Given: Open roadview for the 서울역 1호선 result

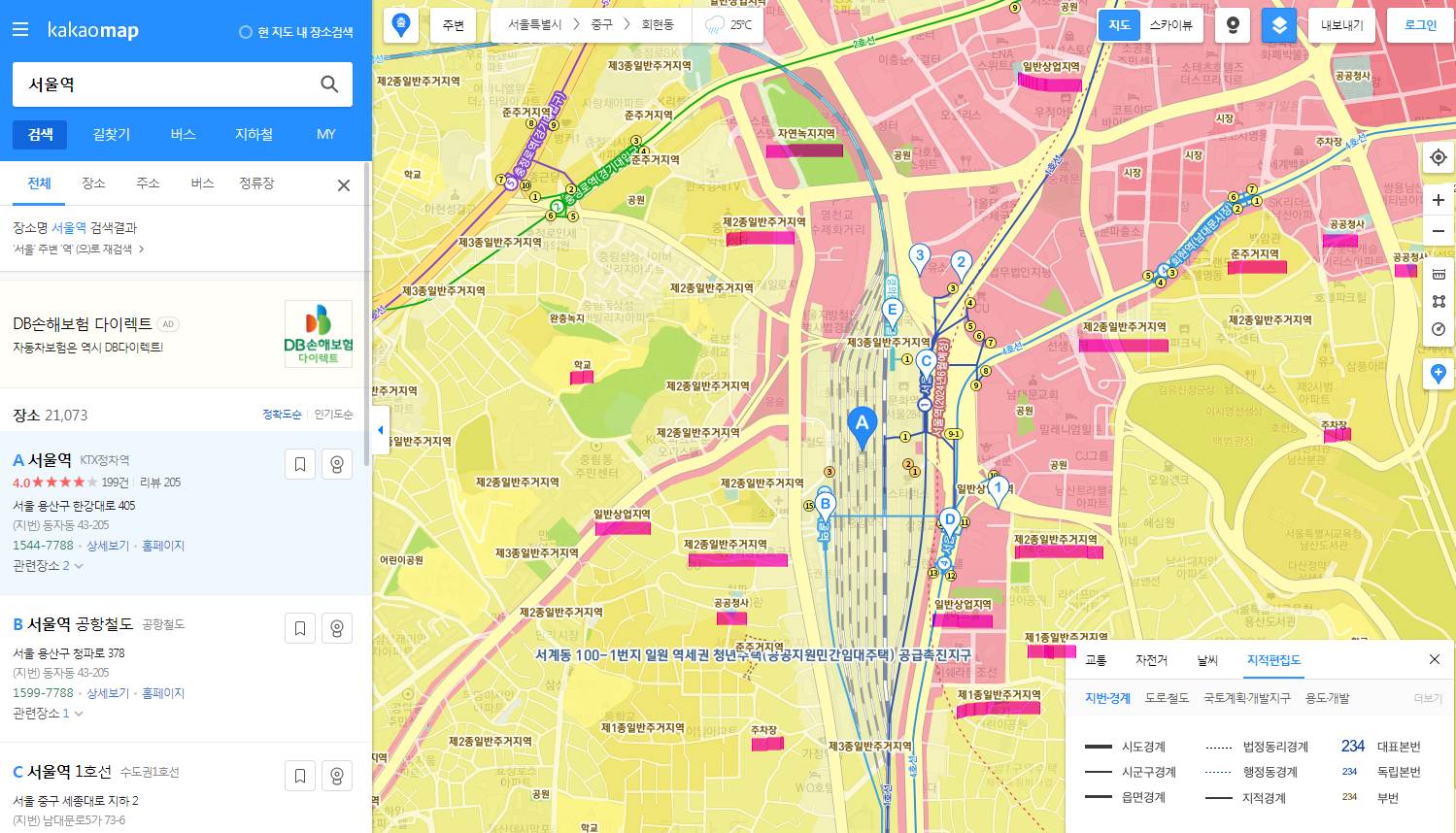Looking at the screenshot, I should pos(337,776).
